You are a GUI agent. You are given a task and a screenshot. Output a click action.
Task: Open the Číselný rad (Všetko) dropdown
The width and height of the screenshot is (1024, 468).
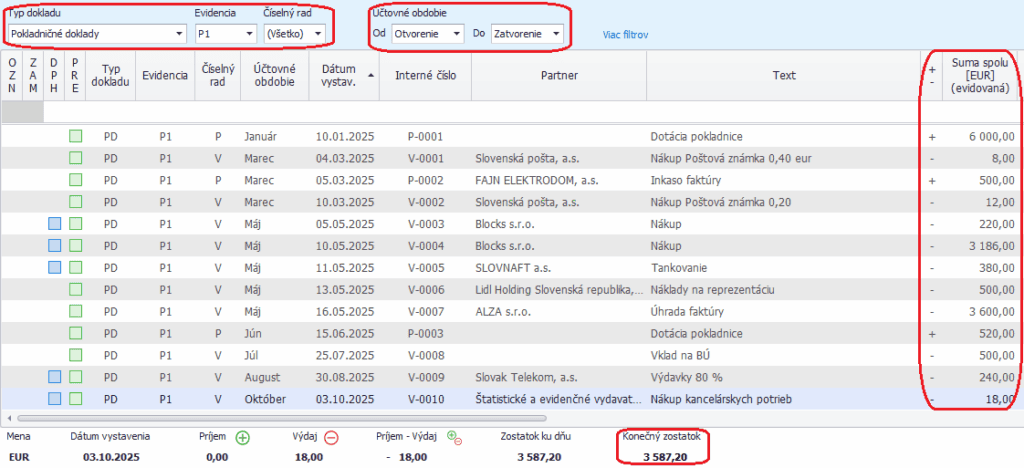[x=318, y=34]
